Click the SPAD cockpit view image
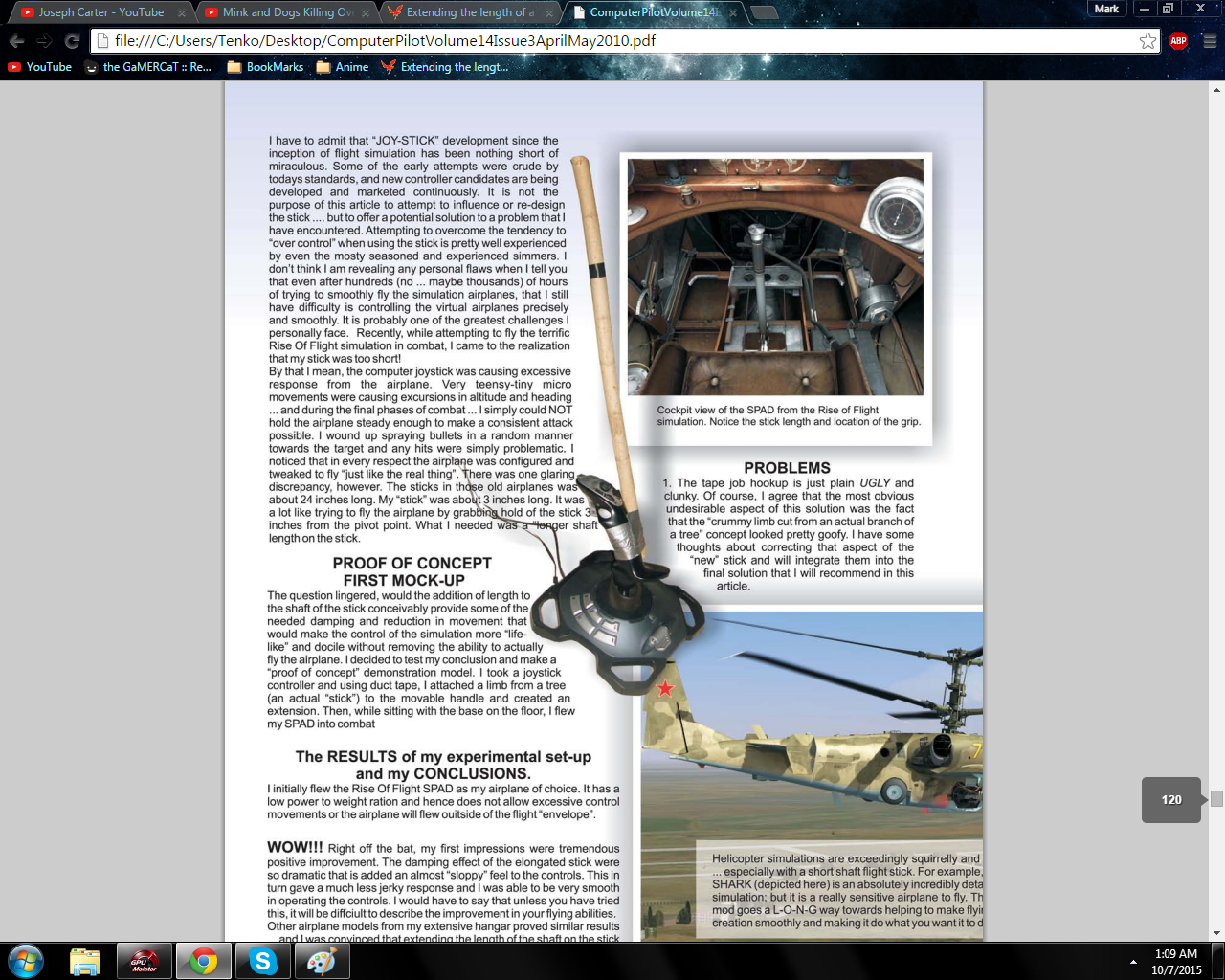The height and width of the screenshot is (980, 1225). [775, 278]
